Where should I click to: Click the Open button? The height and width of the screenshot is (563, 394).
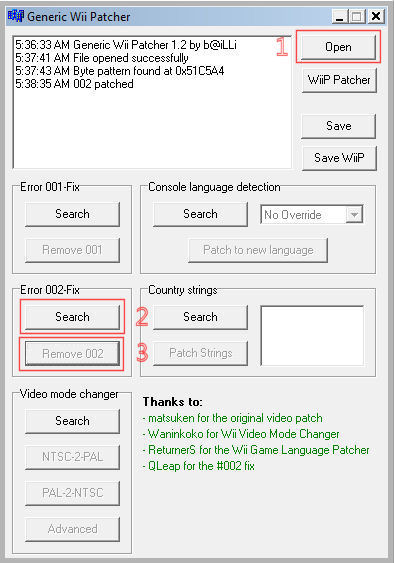point(338,47)
